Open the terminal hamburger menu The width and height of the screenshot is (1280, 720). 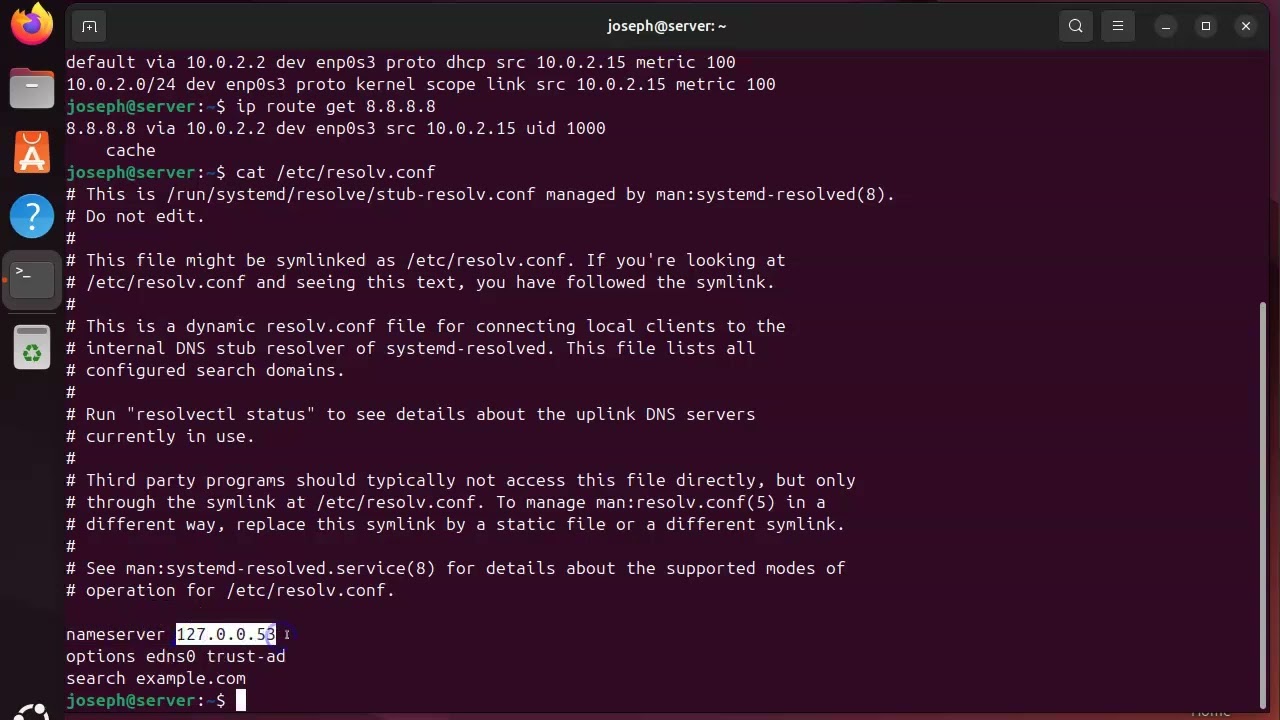1118,26
